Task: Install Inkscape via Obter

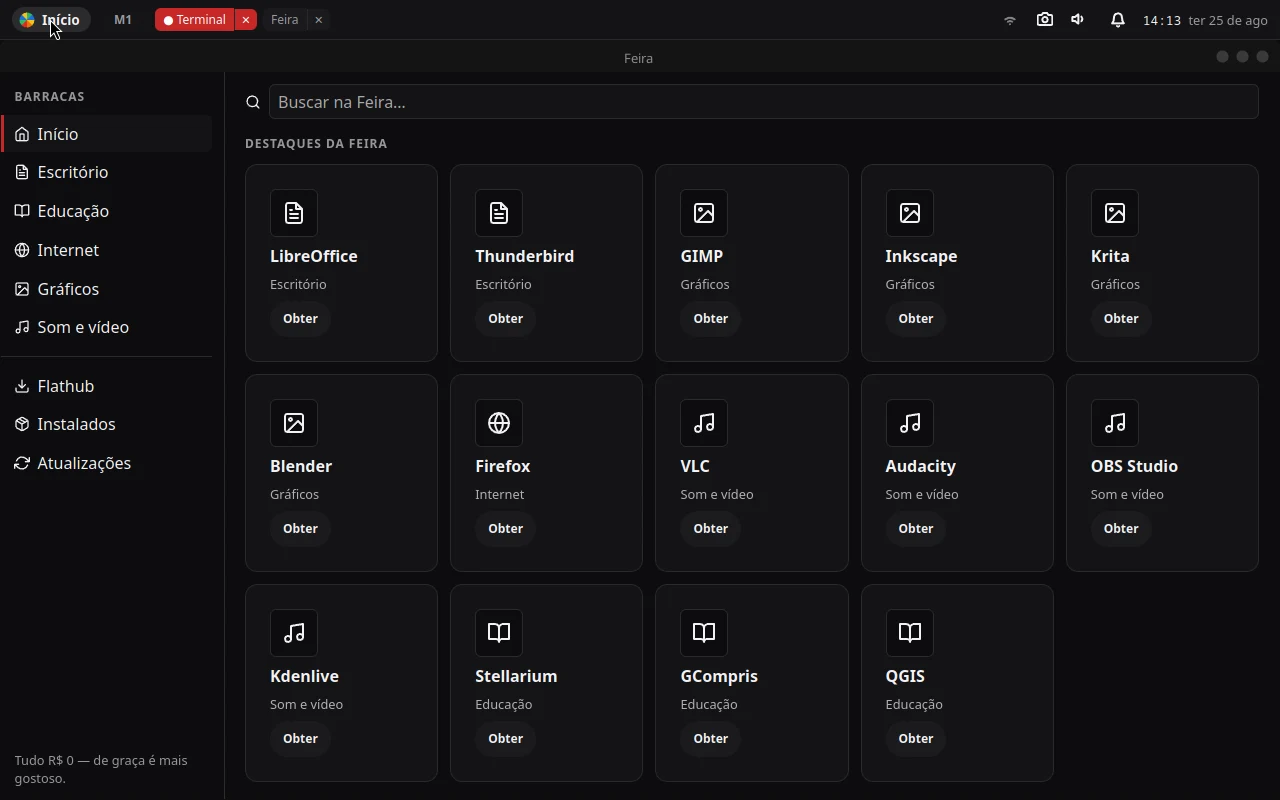Action: [x=916, y=319]
